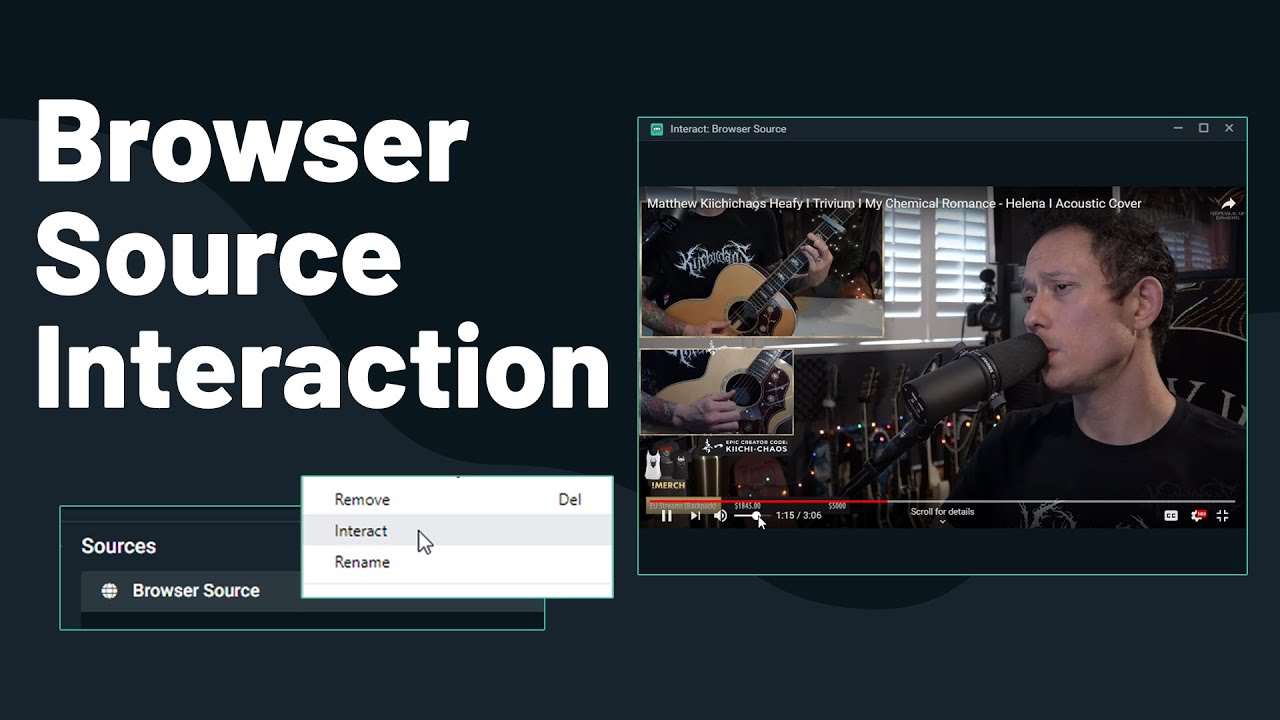The height and width of the screenshot is (720, 1280).
Task: Mute the video volume
Action: pyautogui.click(x=722, y=516)
